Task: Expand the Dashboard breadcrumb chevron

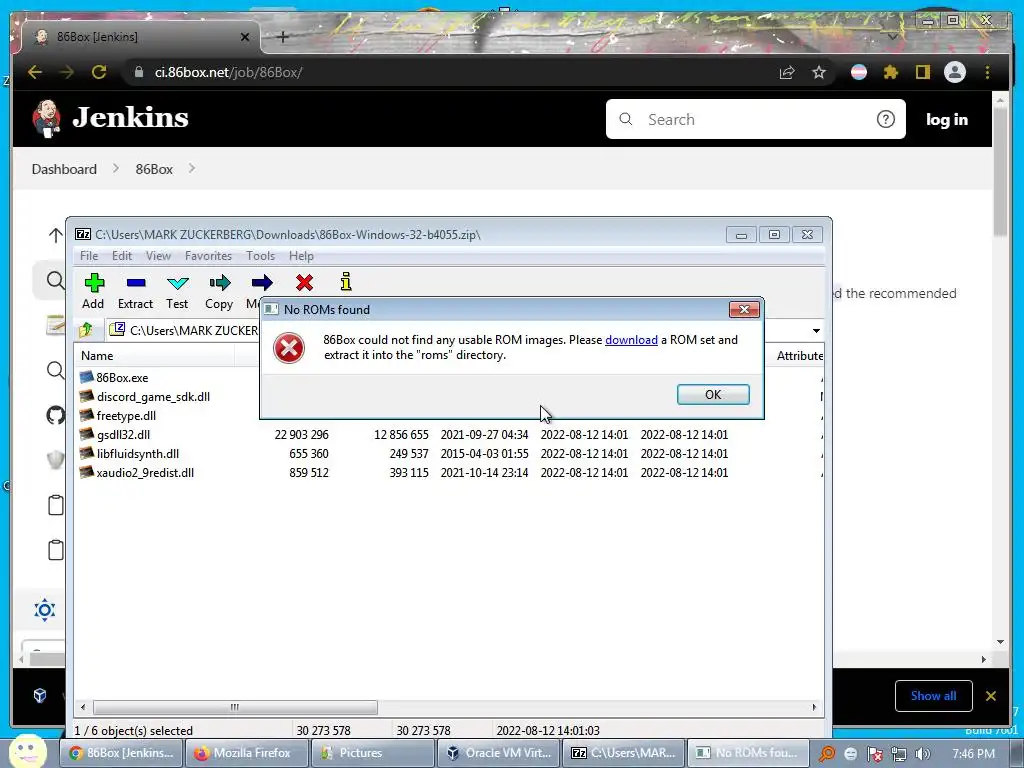Action: pyautogui.click(x=116, y=168)
